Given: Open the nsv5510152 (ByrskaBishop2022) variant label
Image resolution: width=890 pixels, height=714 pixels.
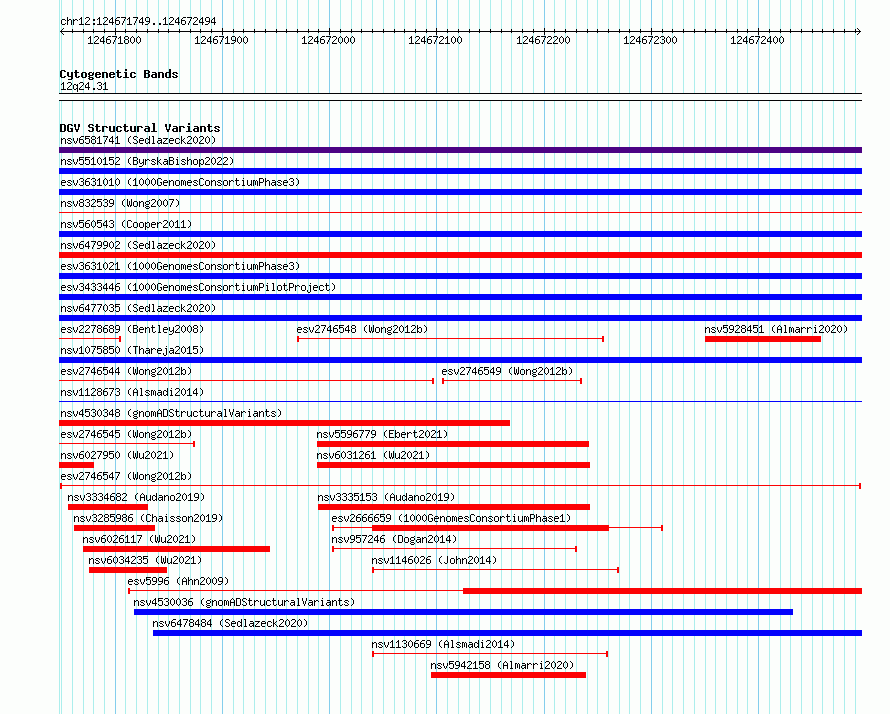Looking at the screenshot, I should [x=147, y=161].
